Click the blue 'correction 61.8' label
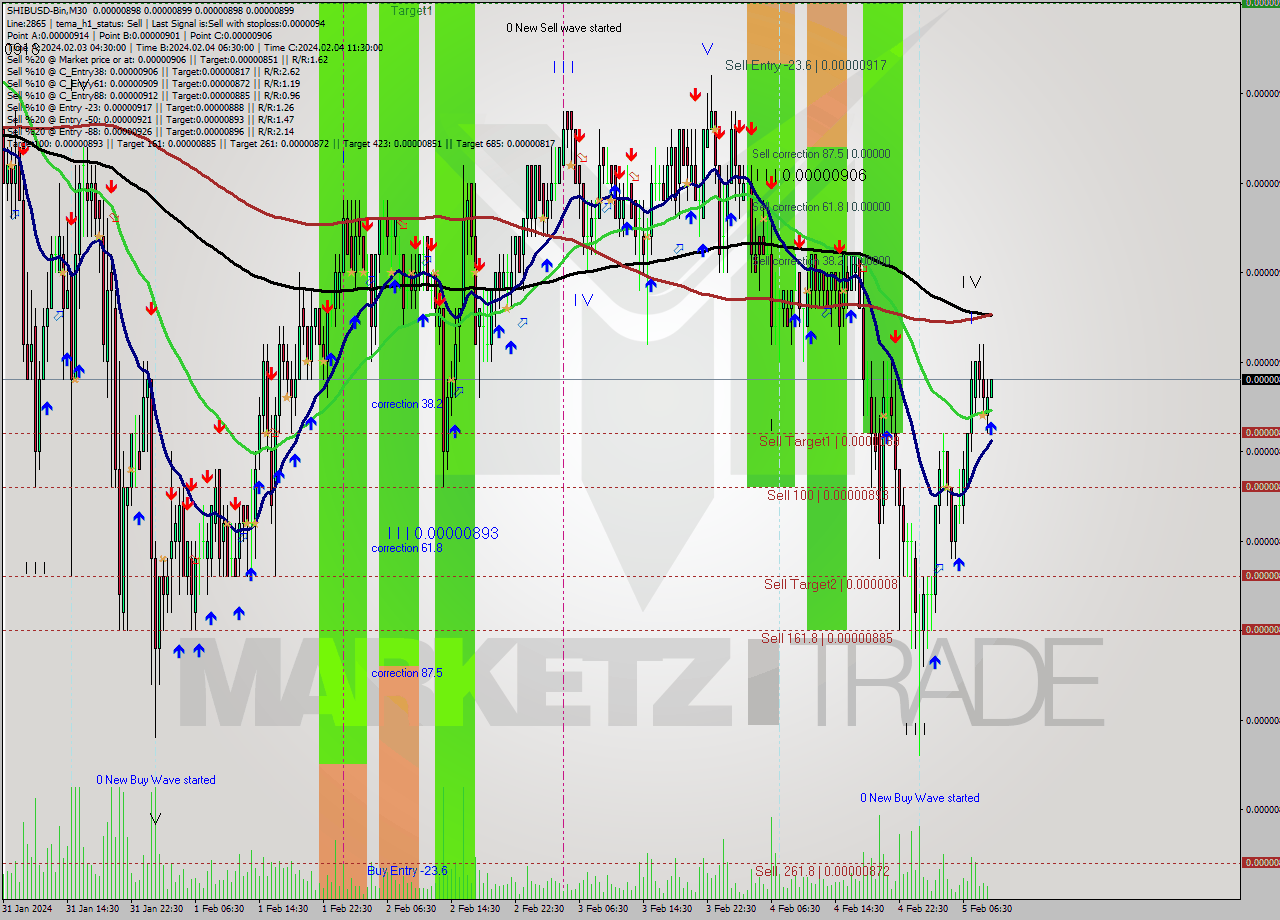The image size is (1280, 920). (407, 548)
